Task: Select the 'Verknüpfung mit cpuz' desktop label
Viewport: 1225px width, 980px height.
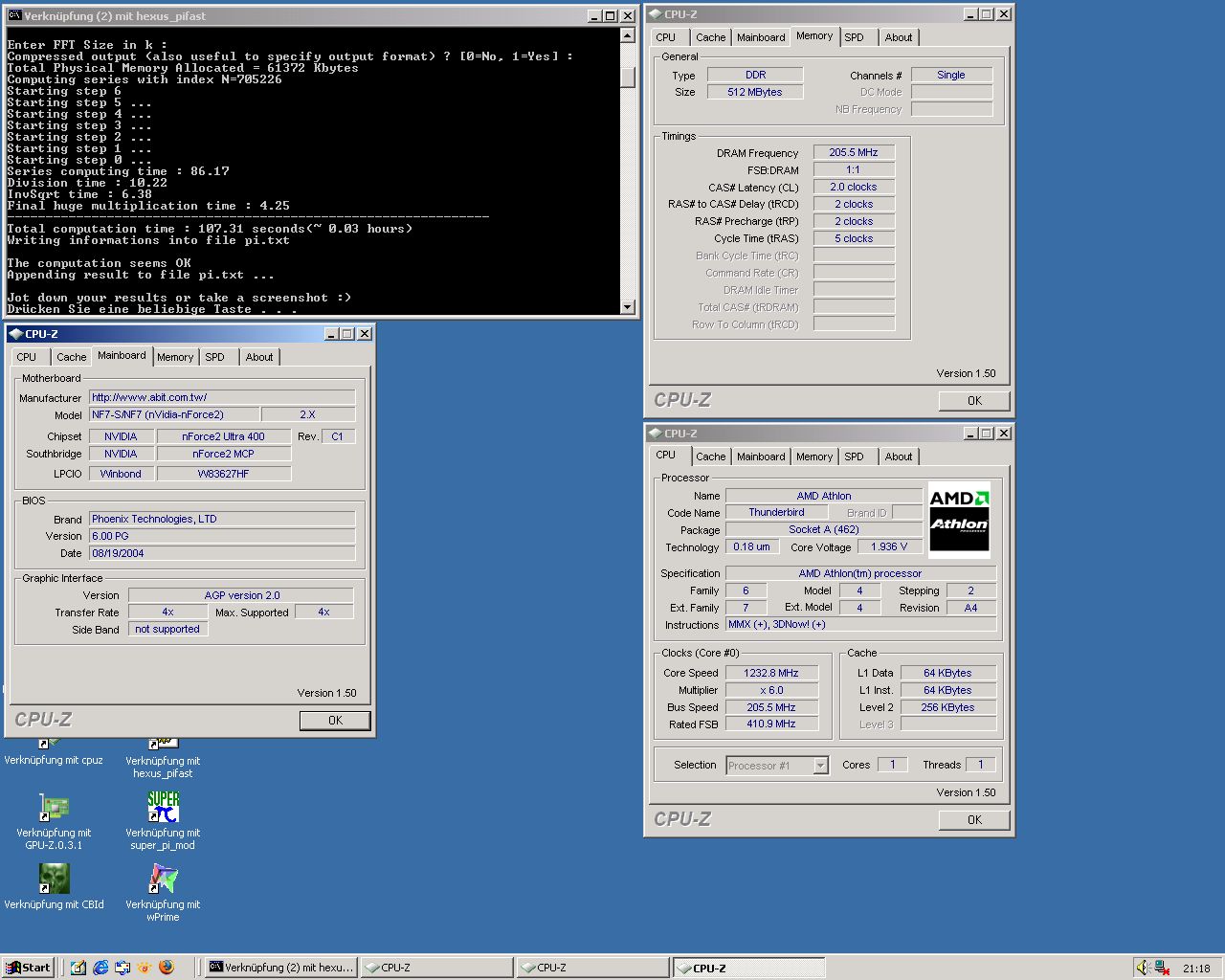Action: [x=54, y=760]
